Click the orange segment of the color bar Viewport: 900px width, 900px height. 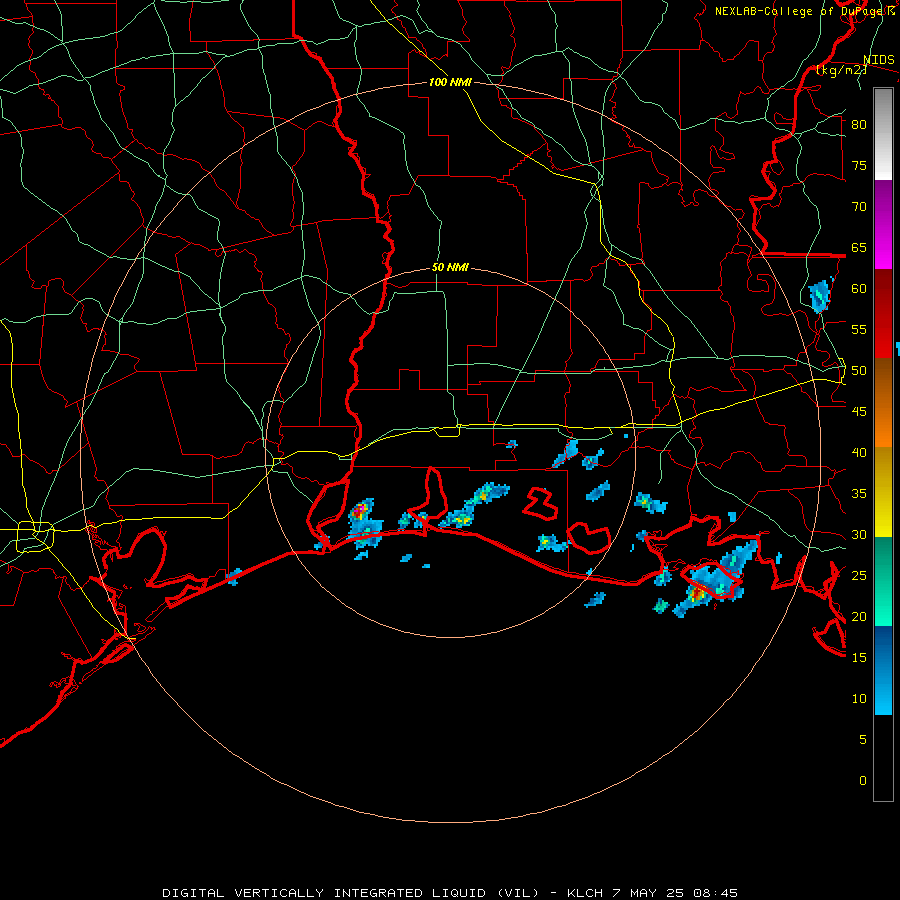[x=883, y=403]
